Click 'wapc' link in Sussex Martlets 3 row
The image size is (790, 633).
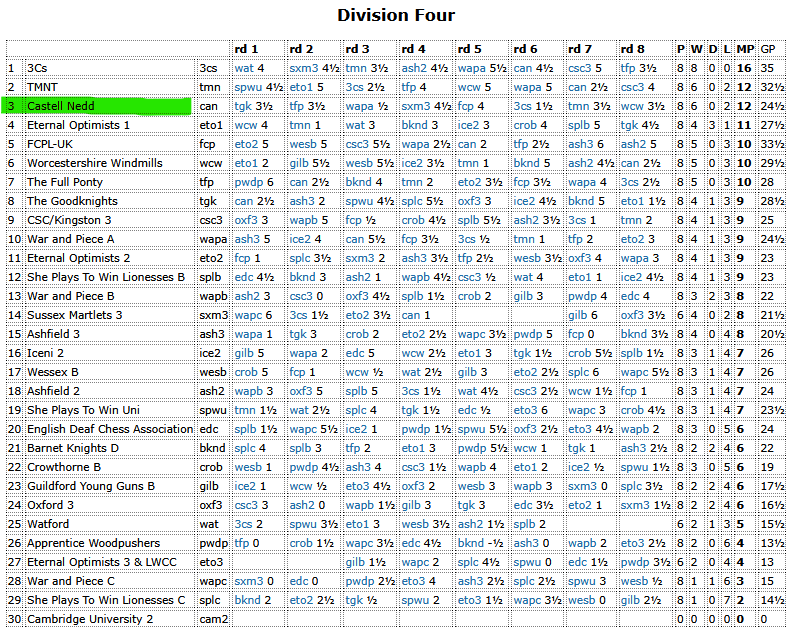coord(247,315)
